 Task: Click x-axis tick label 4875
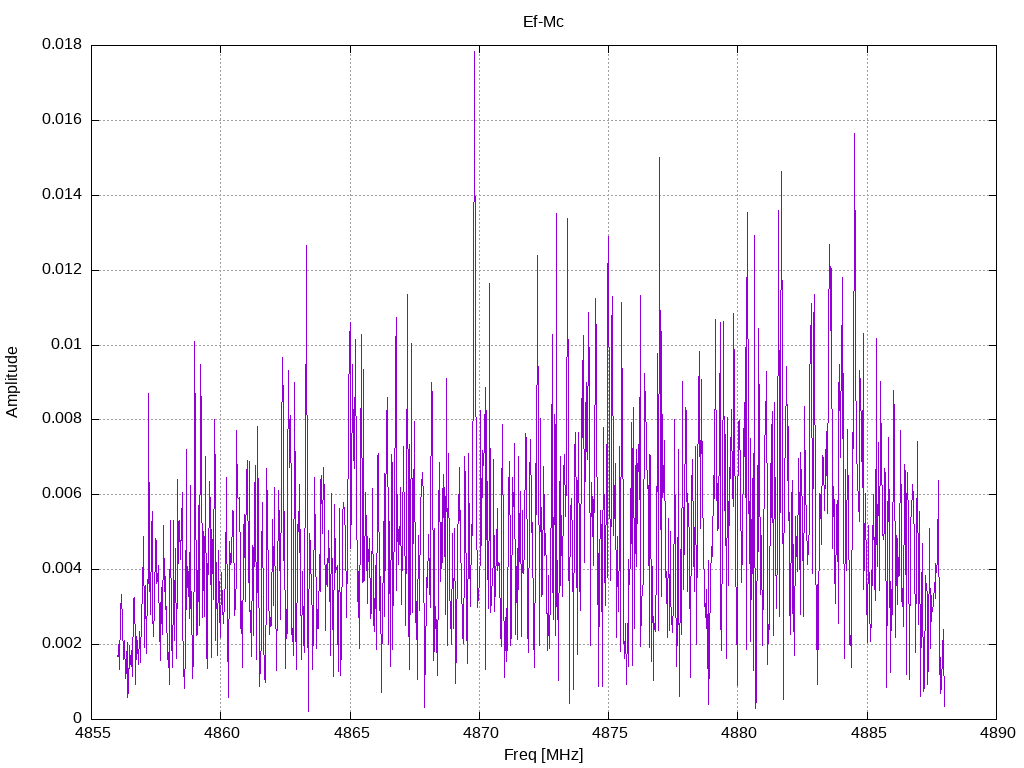[x=609, y=733]
